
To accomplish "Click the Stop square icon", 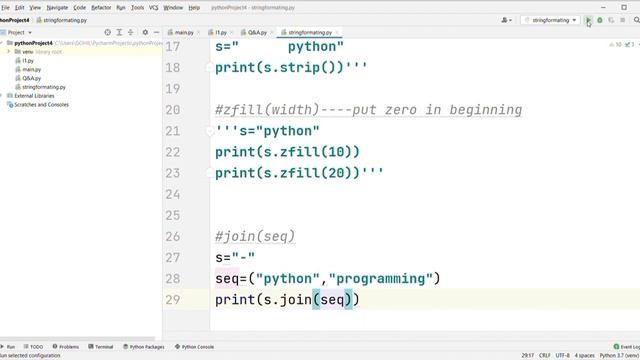I will tap(622, 20).
